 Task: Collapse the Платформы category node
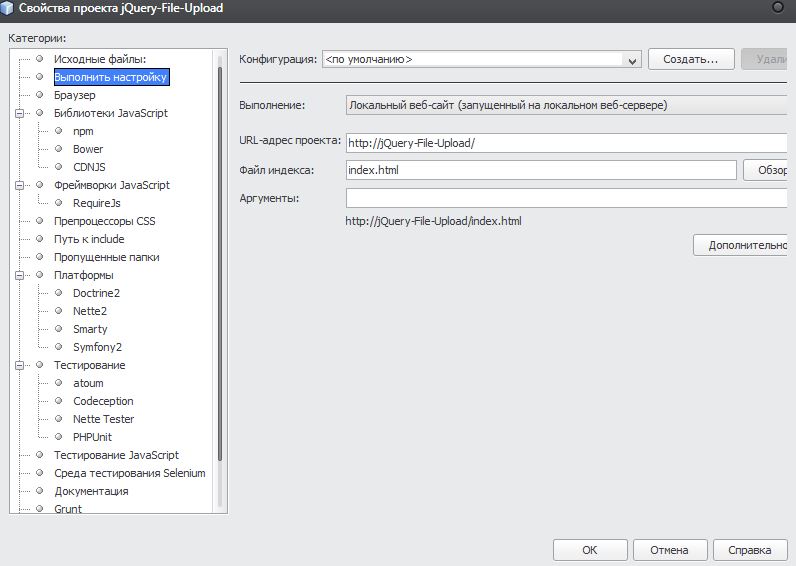19,275
